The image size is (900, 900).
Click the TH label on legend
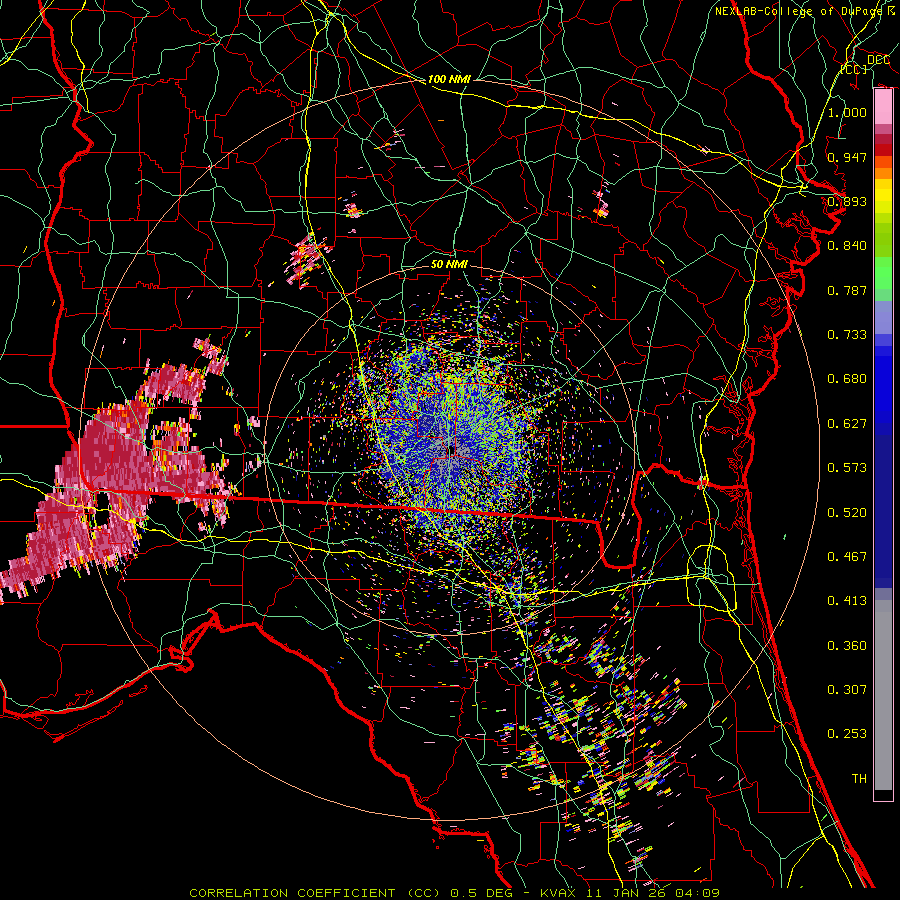(x=859, y=779)
